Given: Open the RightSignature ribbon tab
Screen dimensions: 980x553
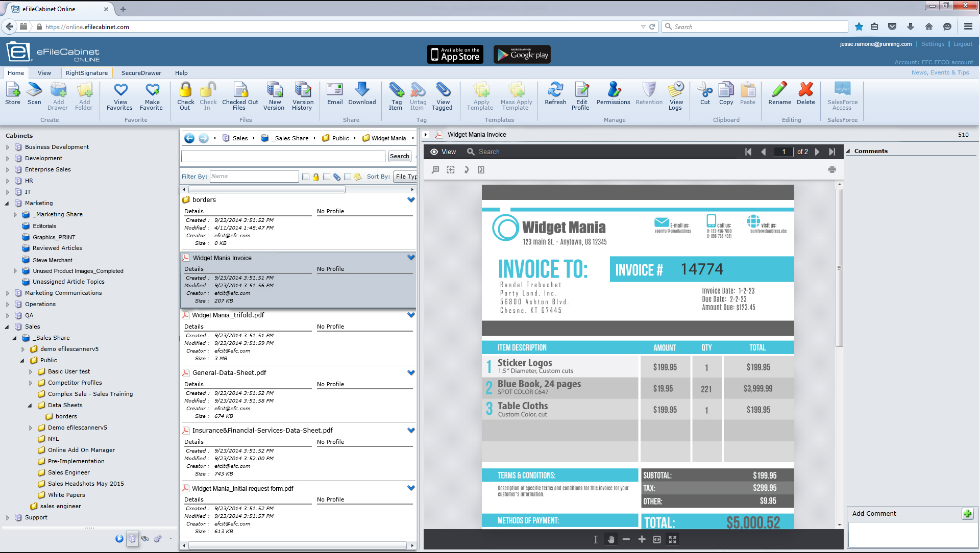Looking at the screenshot, I should pyautogui.click(x=87, y=73).
